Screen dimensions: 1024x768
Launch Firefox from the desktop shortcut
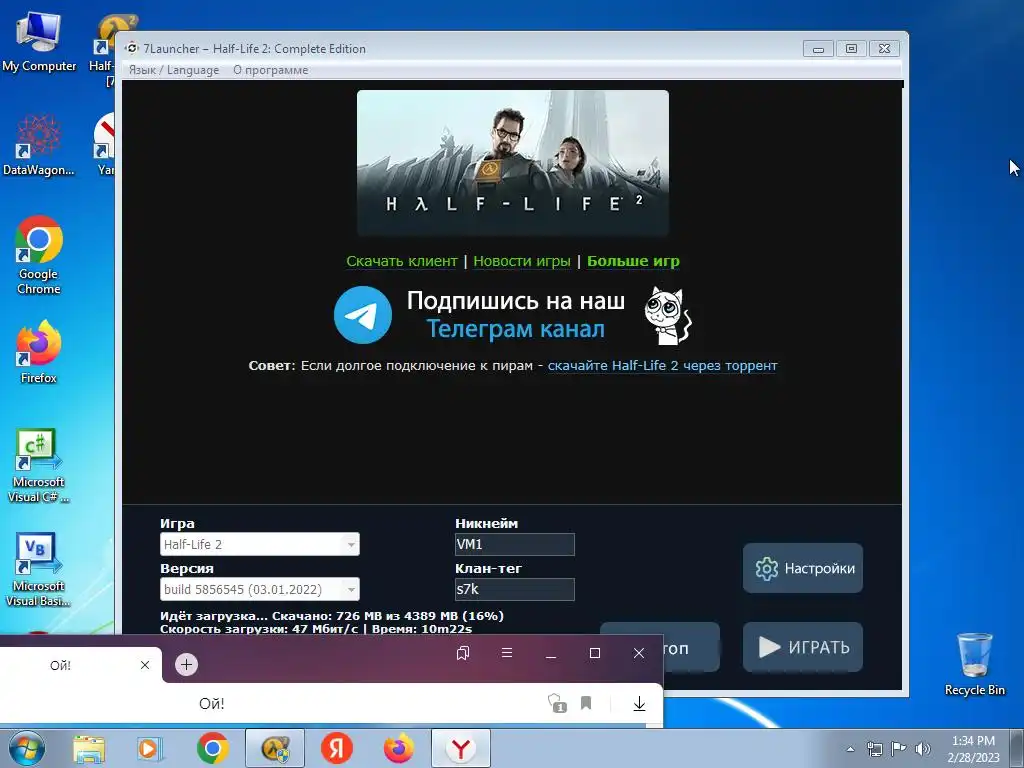coord(39,351)
